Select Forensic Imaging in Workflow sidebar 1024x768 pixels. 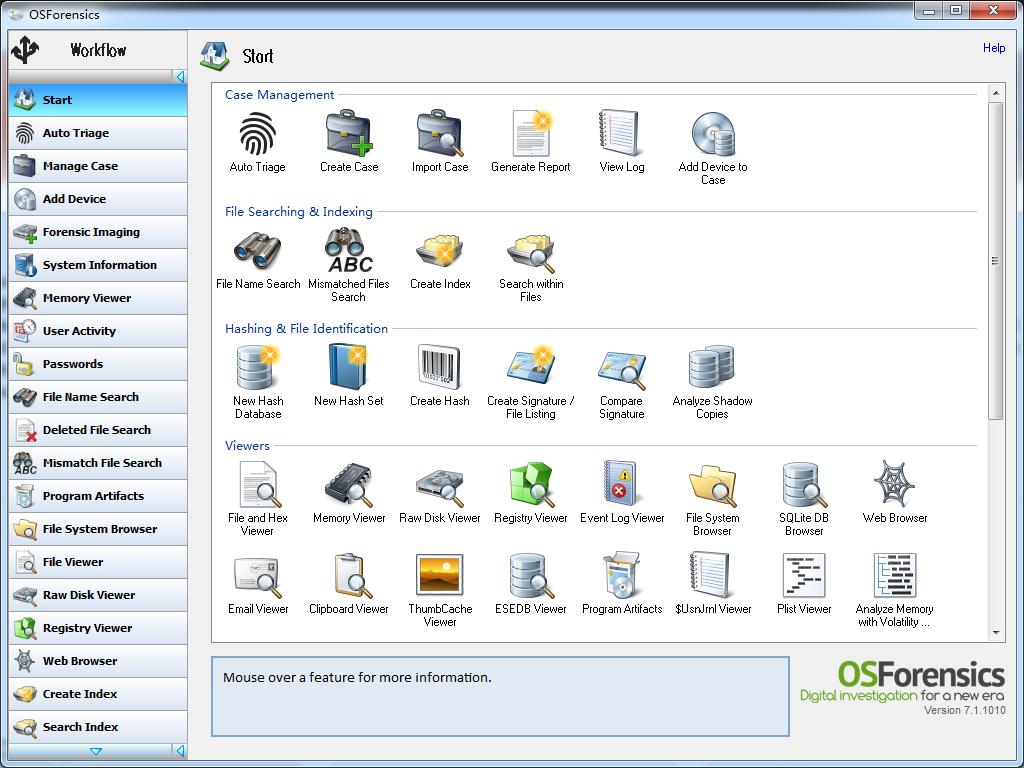[x=97, y=232]
